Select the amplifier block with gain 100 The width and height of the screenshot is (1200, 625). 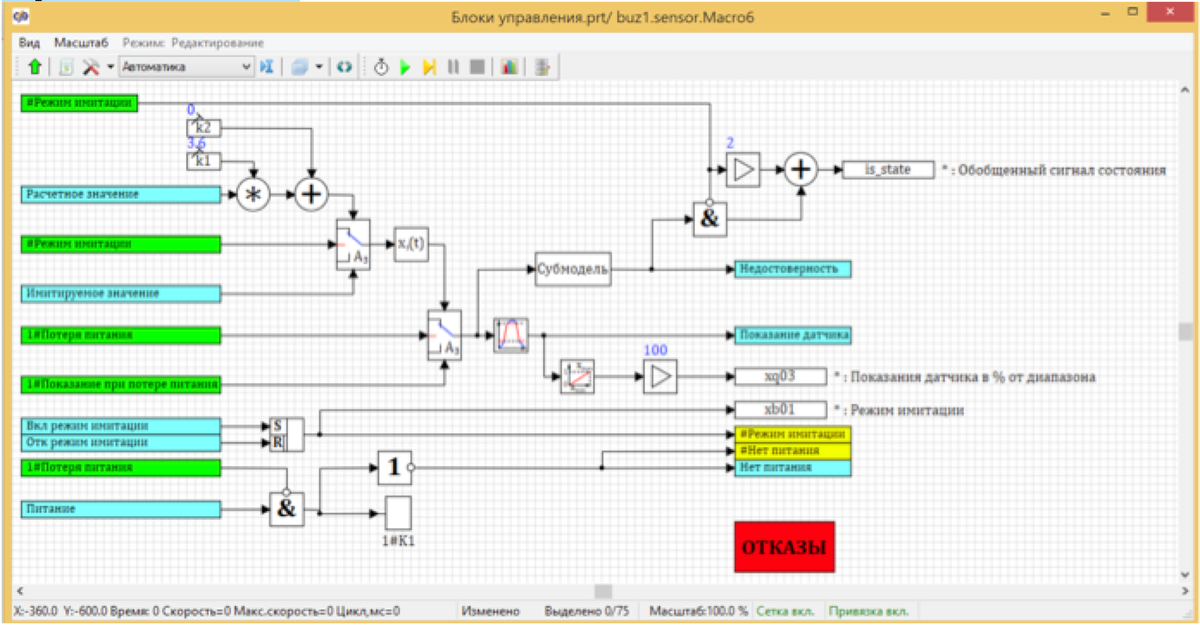click(660, 377)
